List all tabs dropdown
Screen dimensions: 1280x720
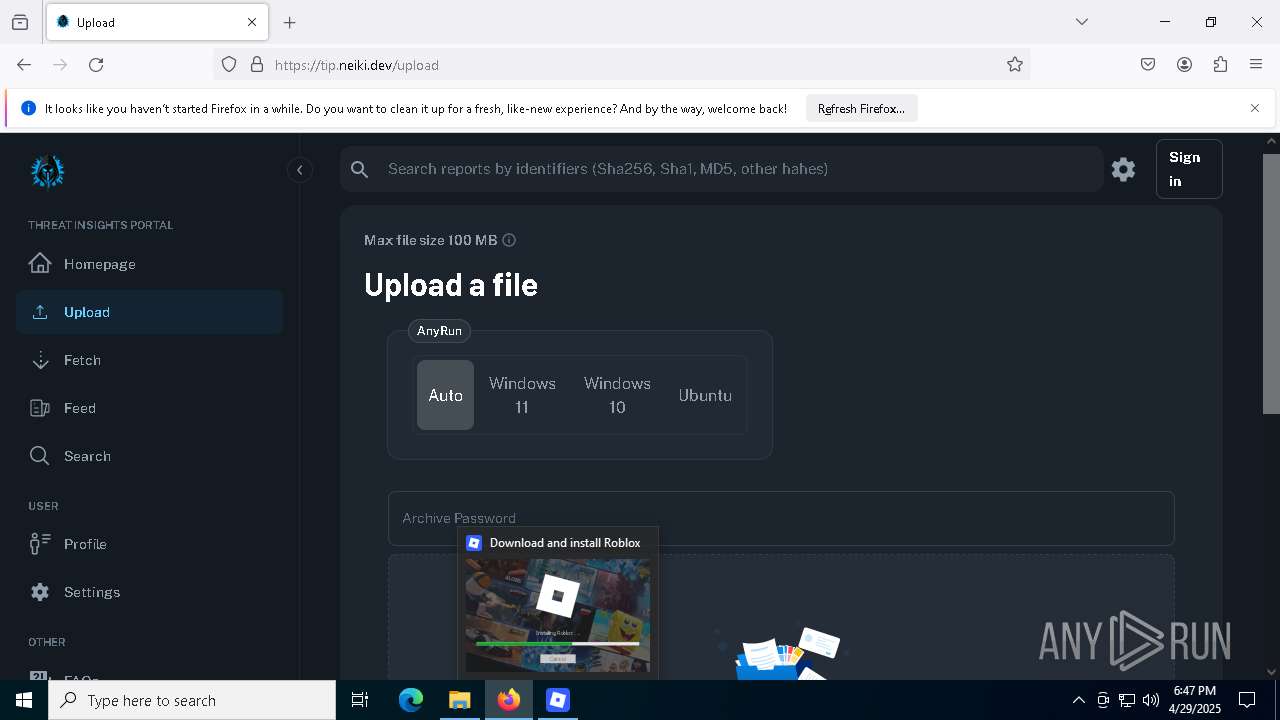click(x=1082, y=22)
